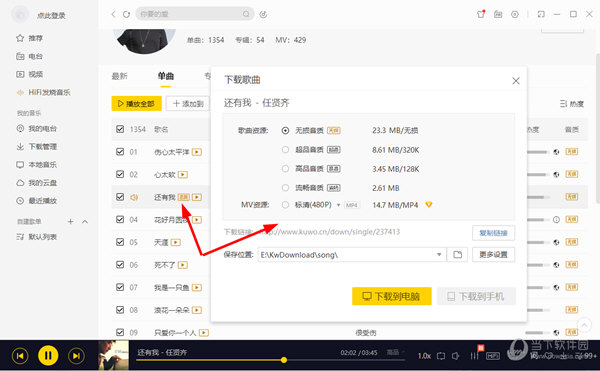This screenshot has width=600, height=371.
Task: Select the MV 标清(480P) resource option
Action: pyautogui.click(x=285, y=205)
